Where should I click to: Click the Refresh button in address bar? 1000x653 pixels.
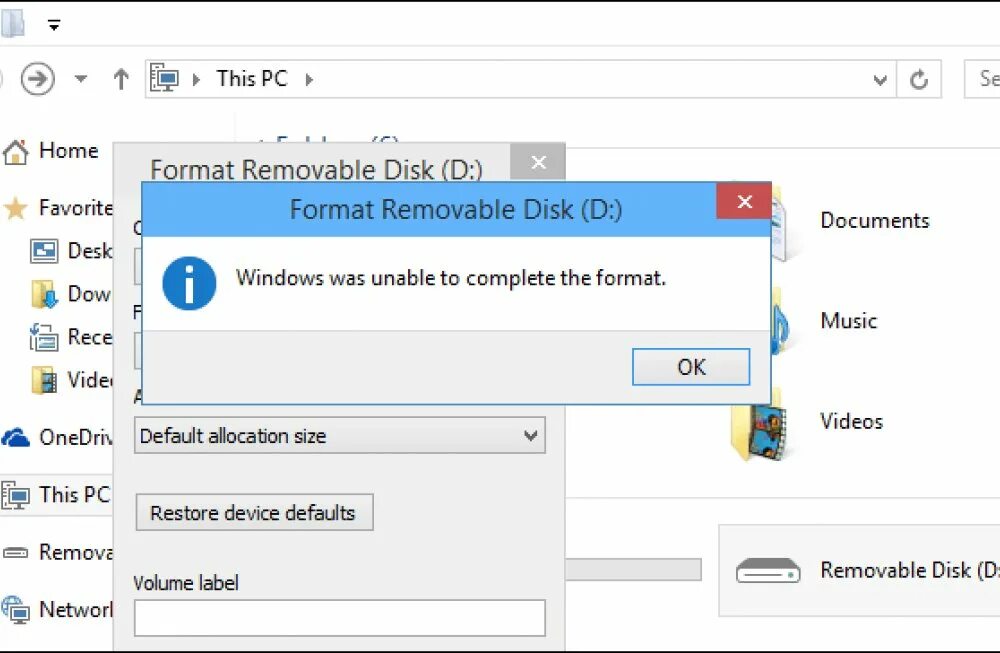click(x=919, y=79)
